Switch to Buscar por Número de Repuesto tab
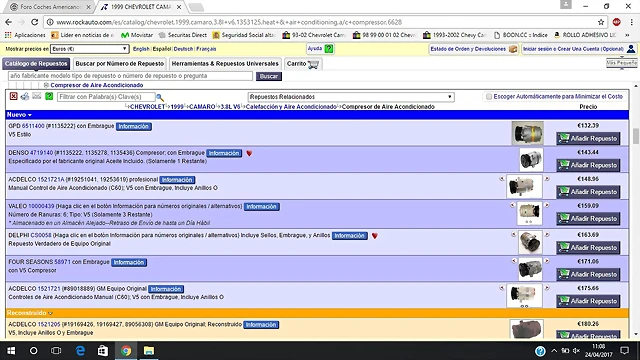Image resolution: width=640 pixels, height=360 pixels. 120,64
